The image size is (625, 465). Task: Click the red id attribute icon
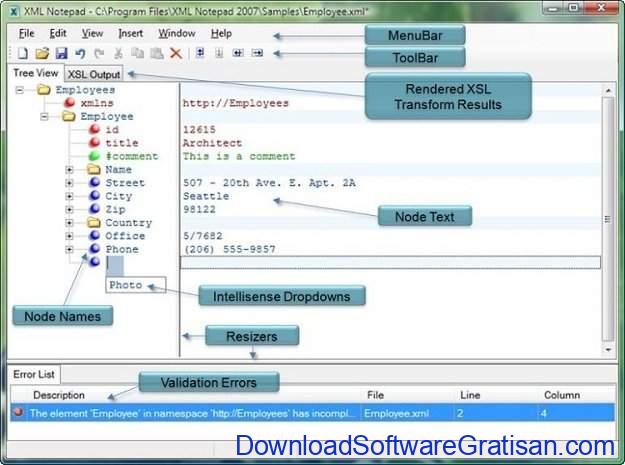tap(94, 129)
